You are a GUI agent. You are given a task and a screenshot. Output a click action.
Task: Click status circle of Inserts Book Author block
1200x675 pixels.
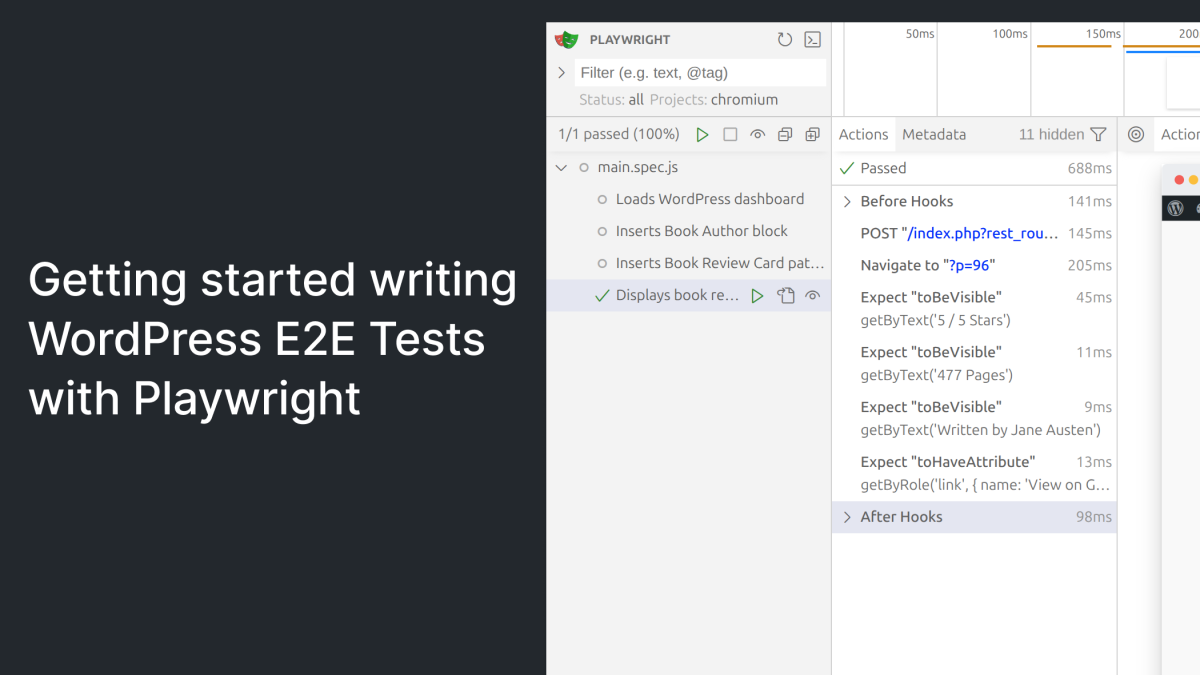[602, 231]
